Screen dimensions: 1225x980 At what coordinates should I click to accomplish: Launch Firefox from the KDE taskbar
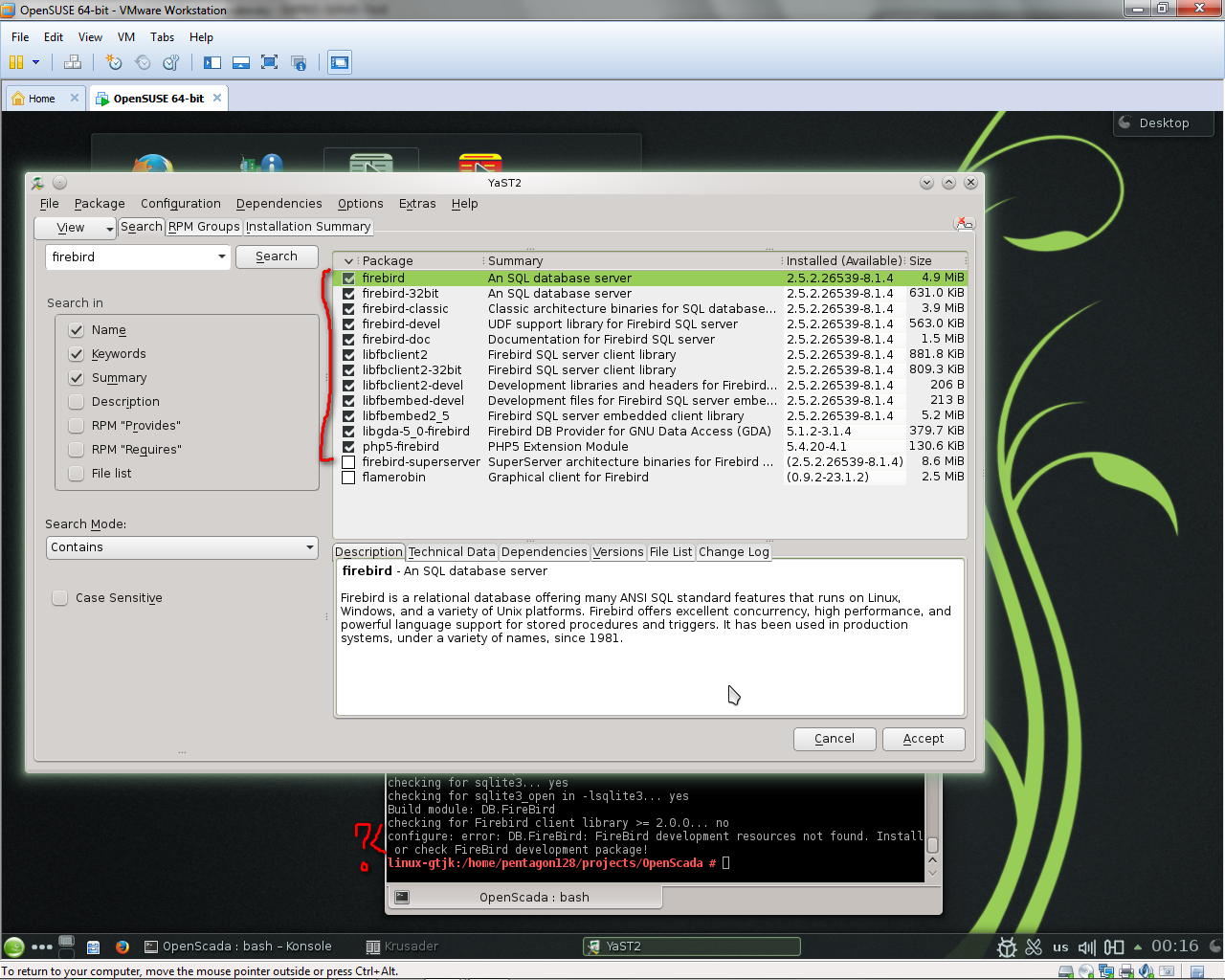coord(122,947)
